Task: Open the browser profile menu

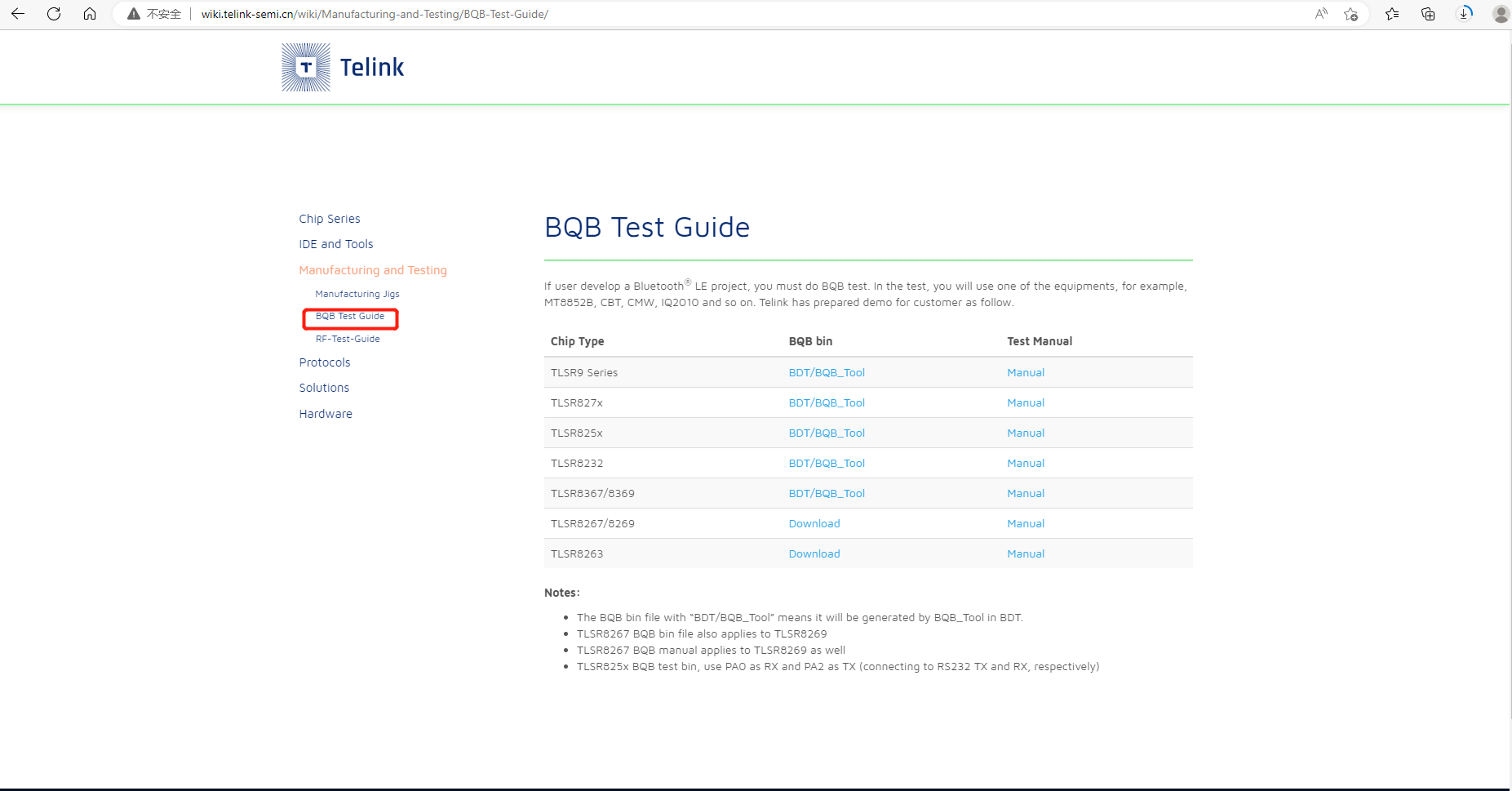Action: pyautogui.click(x=1501, y=14)
